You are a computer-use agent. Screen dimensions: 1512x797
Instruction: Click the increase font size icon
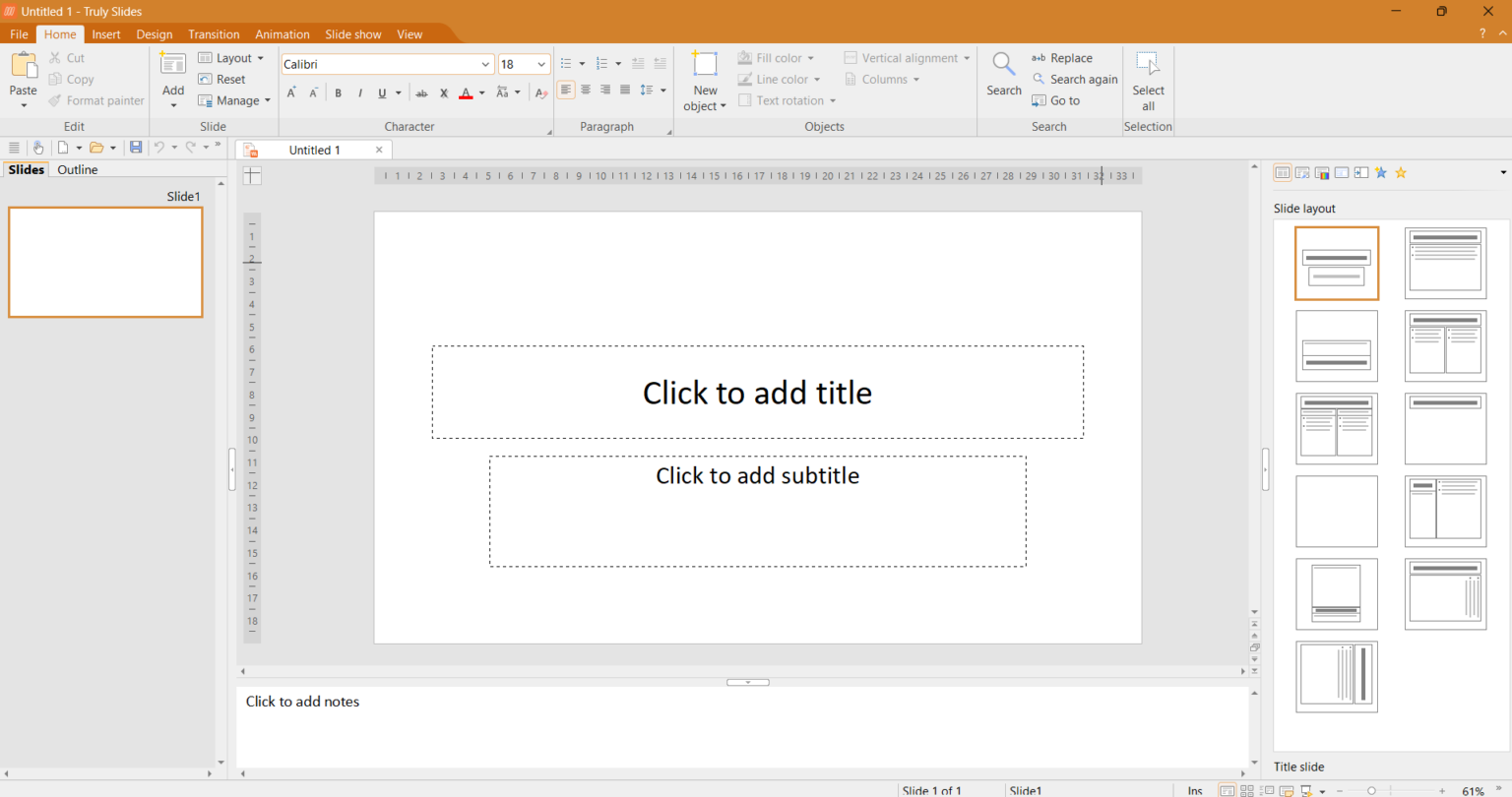pos(291,93)
